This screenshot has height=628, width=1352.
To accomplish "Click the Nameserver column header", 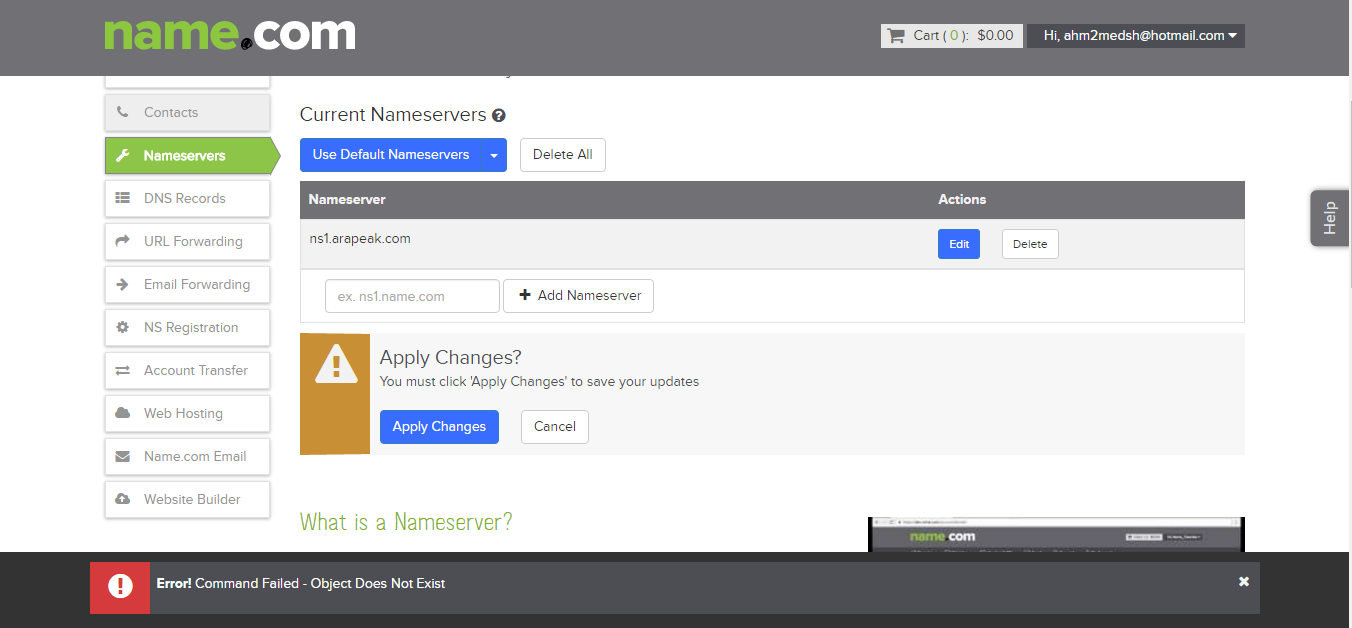I will point(347,199).
